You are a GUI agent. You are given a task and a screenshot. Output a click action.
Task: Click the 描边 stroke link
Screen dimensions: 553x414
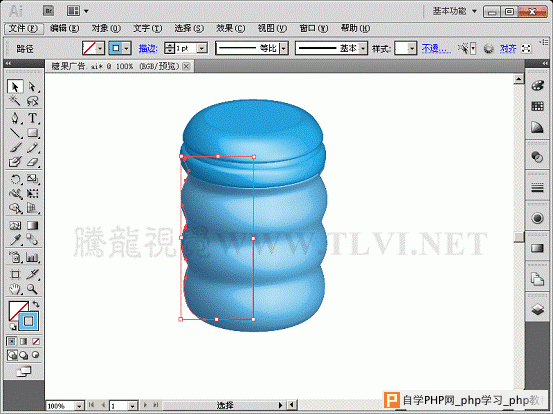click(148, 48)
